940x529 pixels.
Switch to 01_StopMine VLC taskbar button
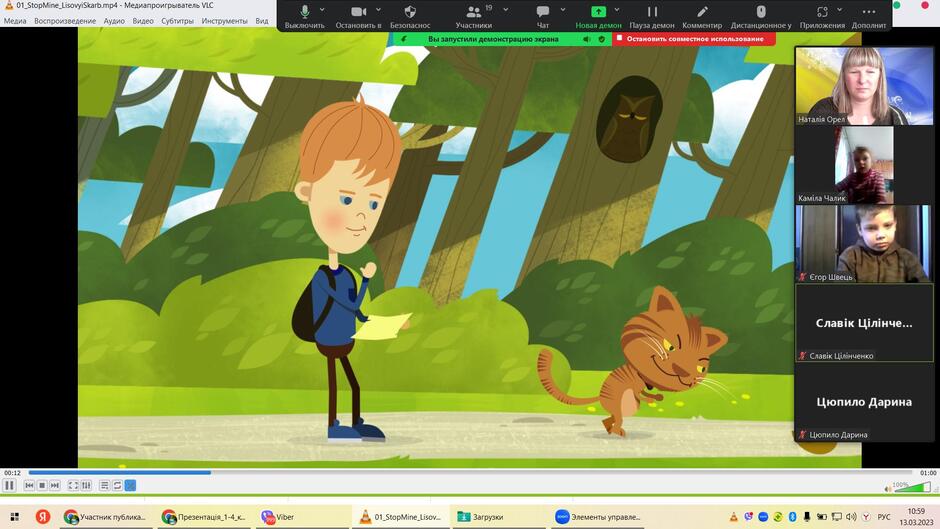[400, 516]
